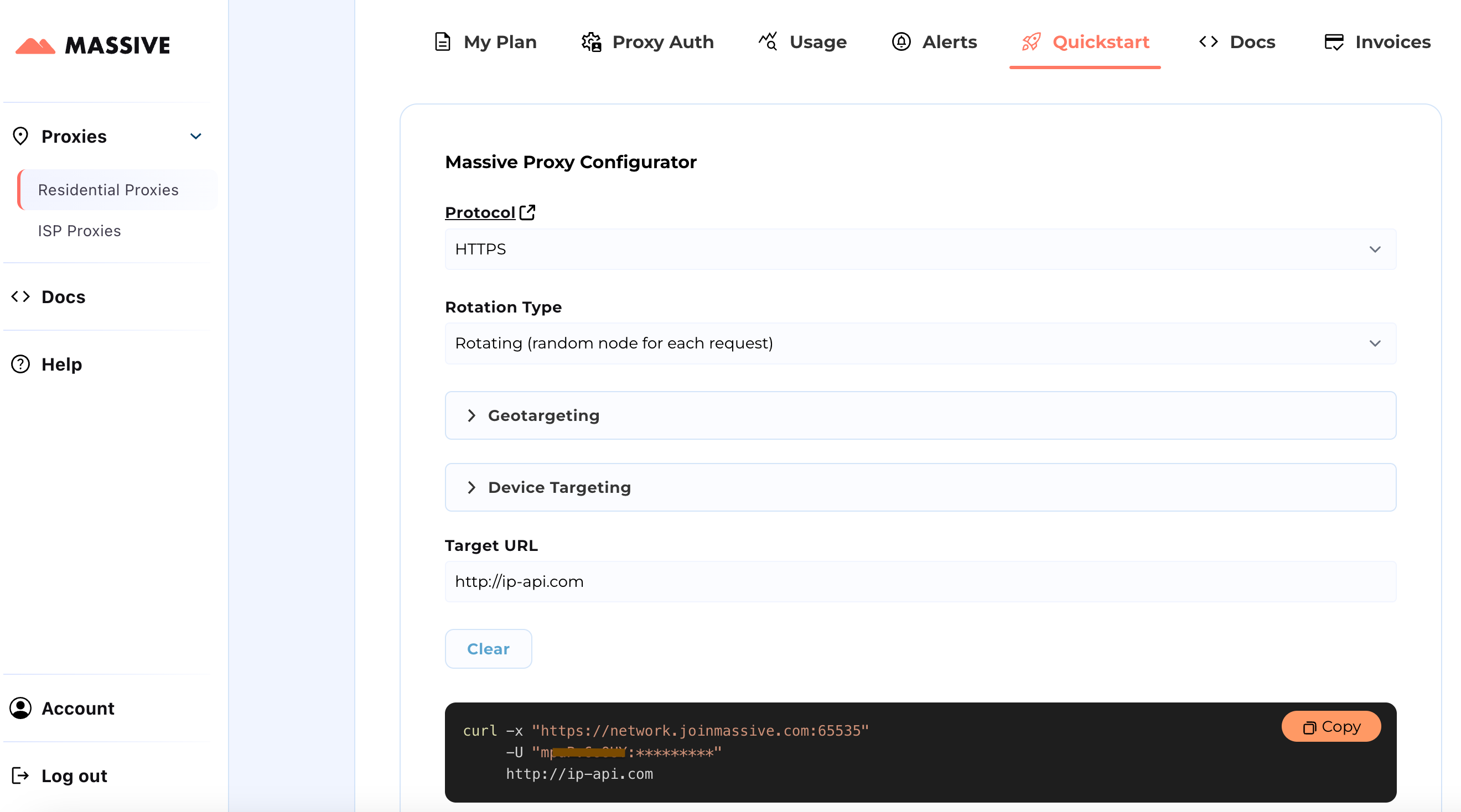Open ISP Proxies in the sidebar
The width and height of the screenshot is (1461, 812).
[79, 231]
